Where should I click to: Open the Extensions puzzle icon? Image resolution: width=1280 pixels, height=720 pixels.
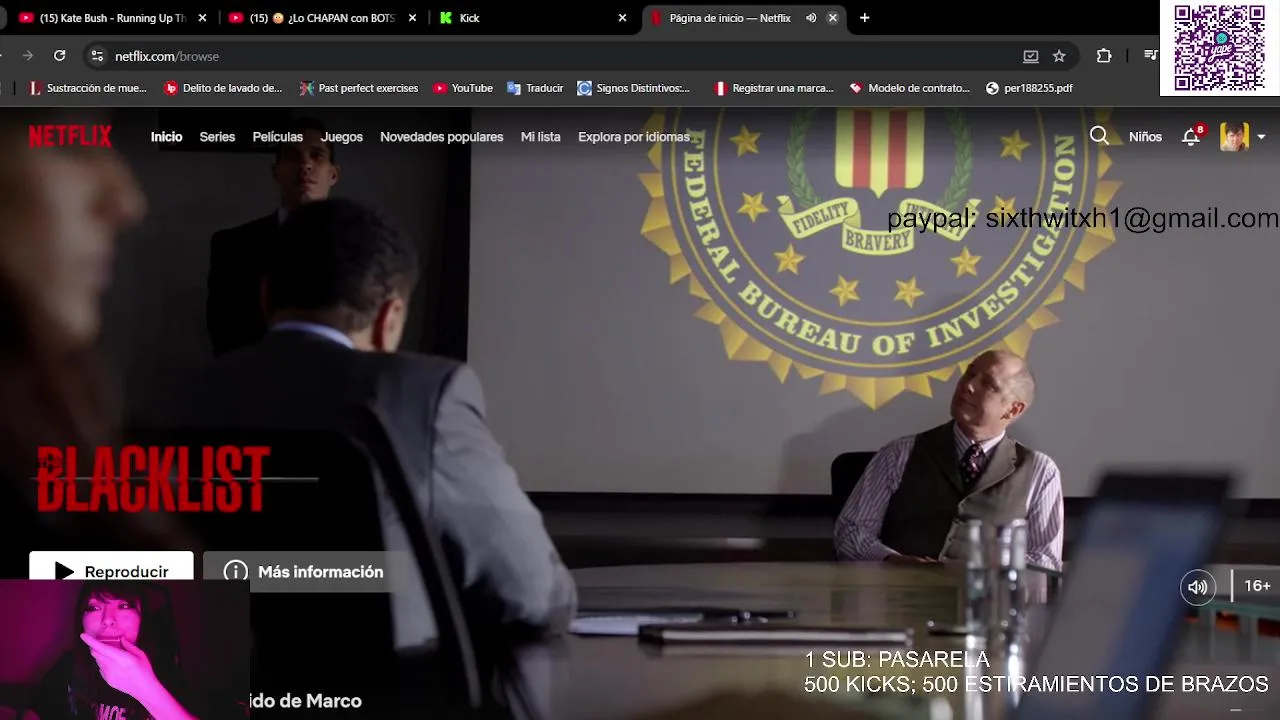(1104, 56)
